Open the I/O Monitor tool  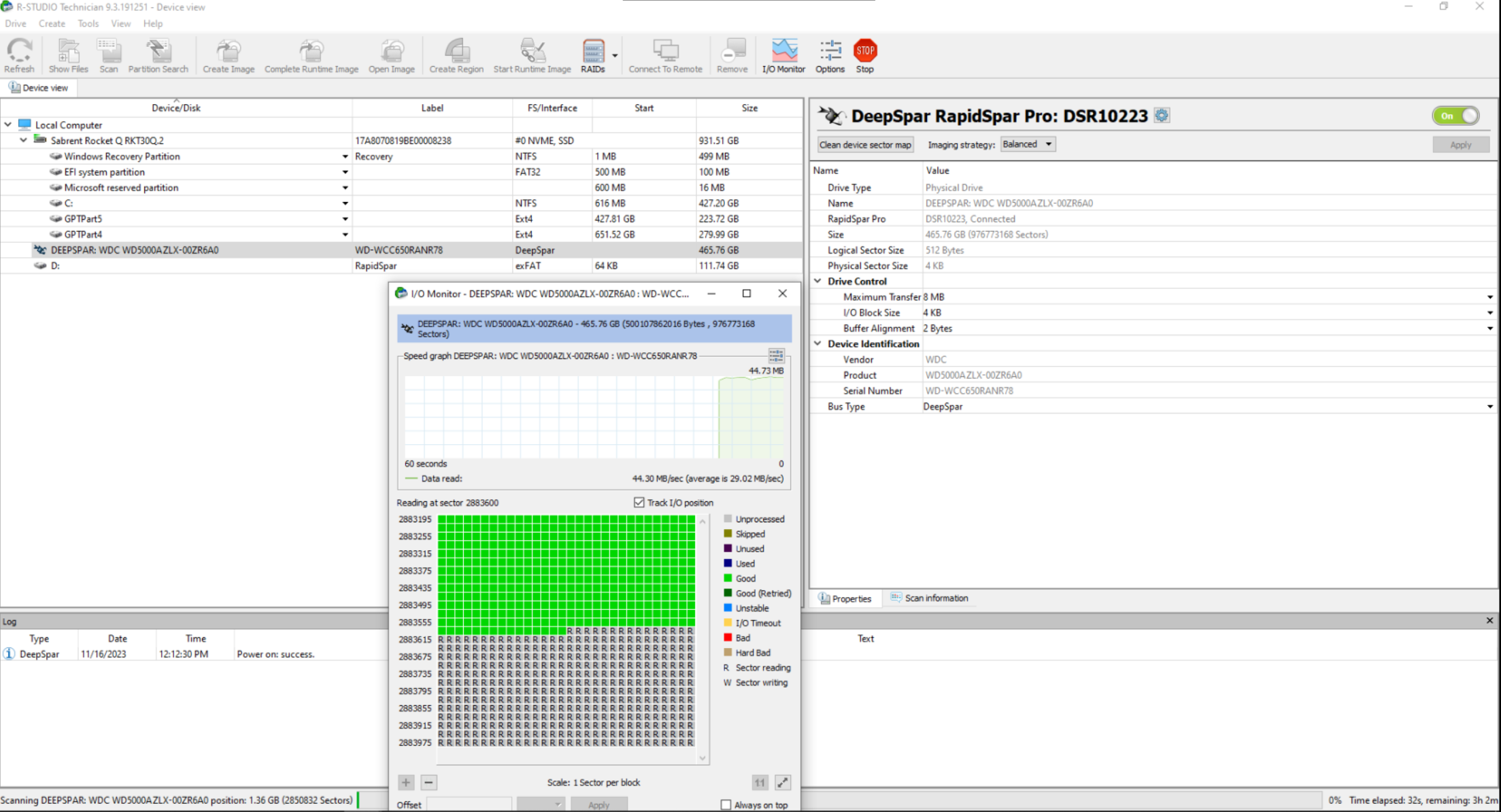coord(783,56)
